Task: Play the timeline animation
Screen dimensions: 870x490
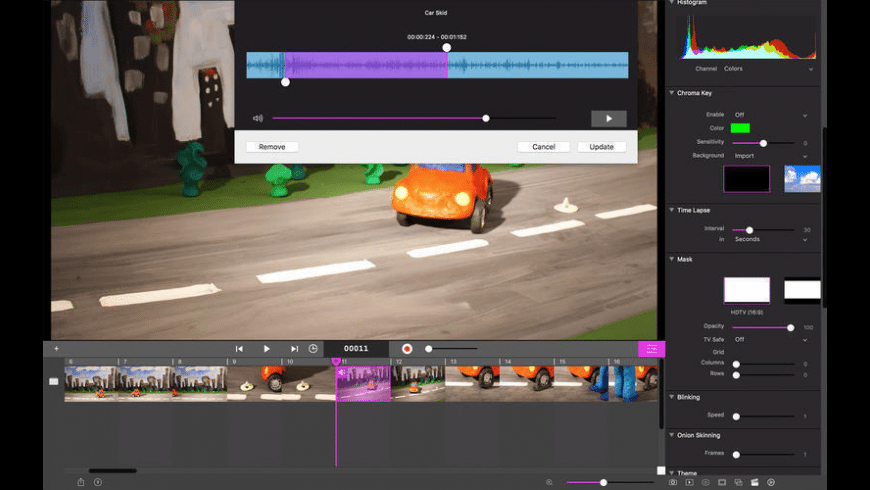Action: tap(267, 349)
